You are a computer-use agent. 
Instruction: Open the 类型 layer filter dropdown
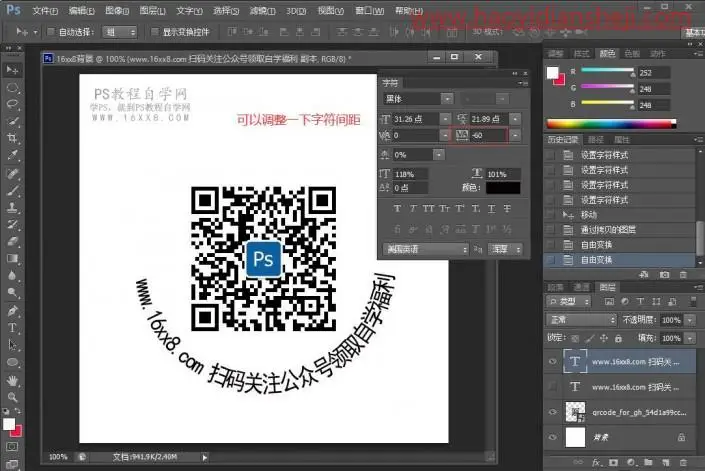click(x=568, y=302)
